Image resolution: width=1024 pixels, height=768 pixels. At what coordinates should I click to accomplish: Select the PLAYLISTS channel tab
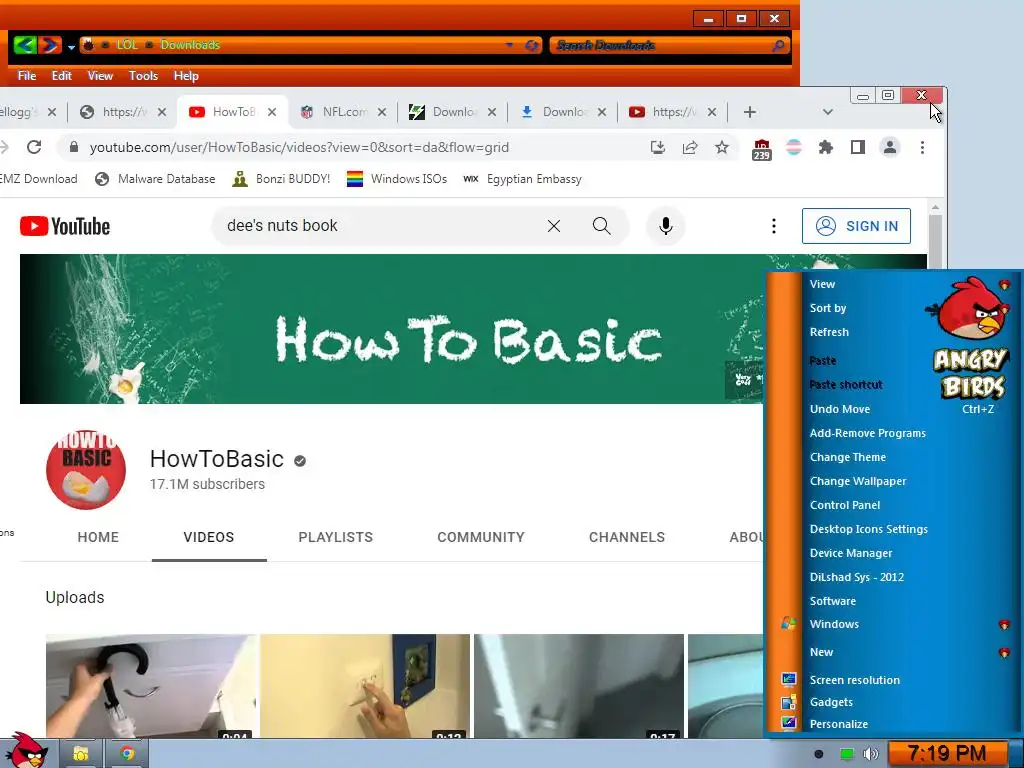click(336, 537)
